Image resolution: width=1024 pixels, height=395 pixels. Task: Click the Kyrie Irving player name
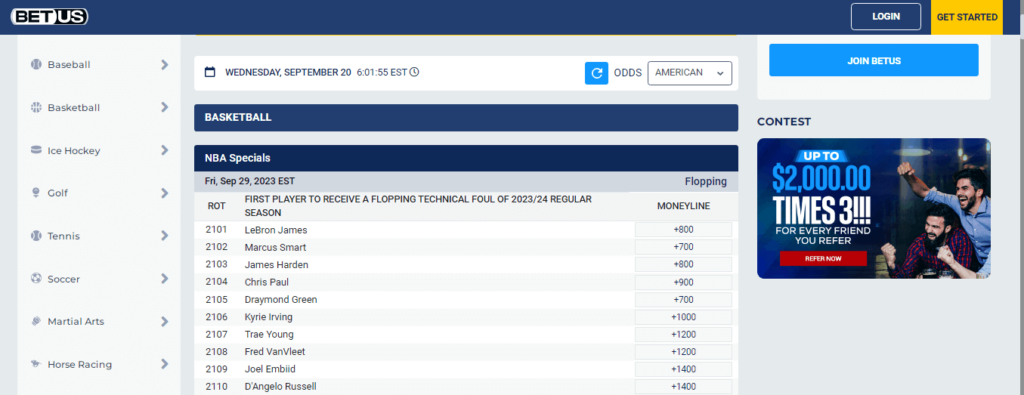point(268,317)
